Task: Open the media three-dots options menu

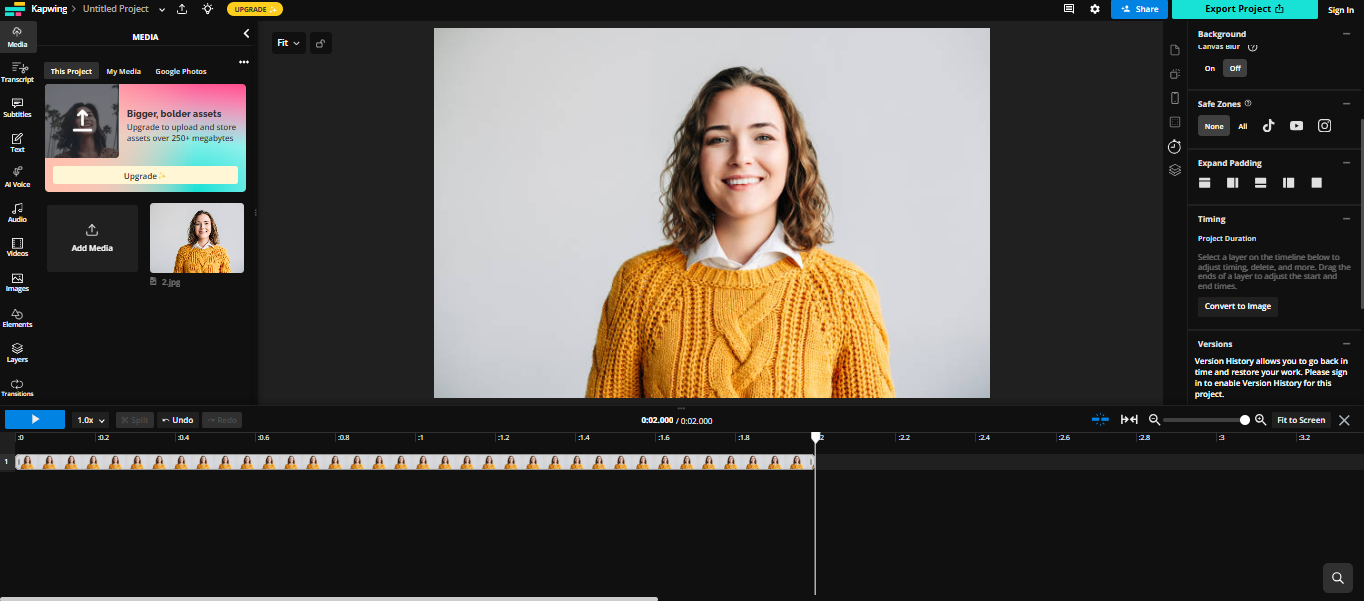Action: pos(244,62)
